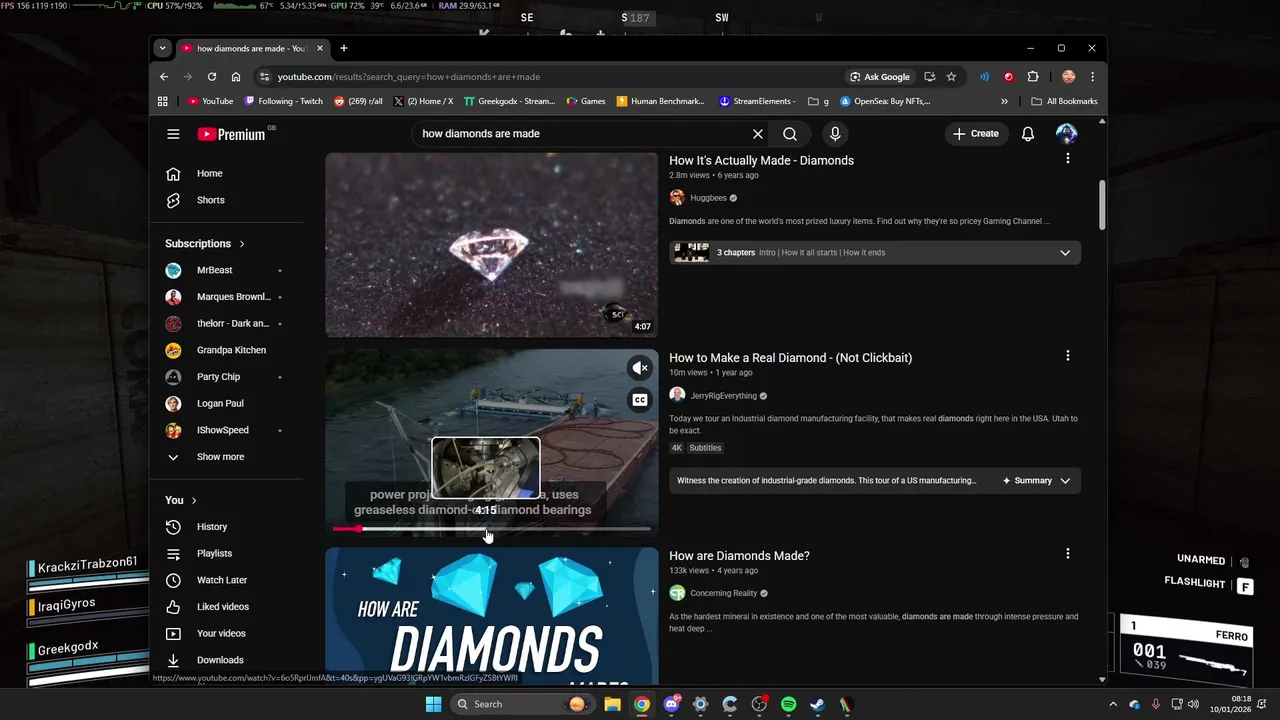Image resolution: width=1280 pixels, height=720 pixels.
Task: Open Huggbees channel link
Action: [x=708, y=198]
